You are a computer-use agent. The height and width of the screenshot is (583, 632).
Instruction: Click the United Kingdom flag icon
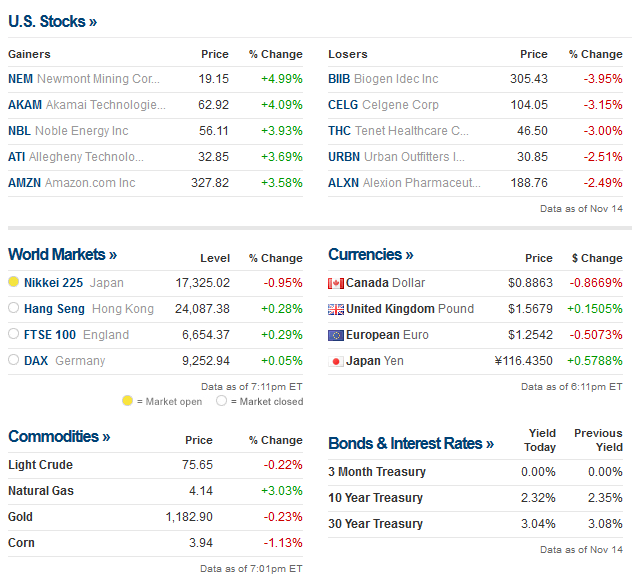(336, 309)
